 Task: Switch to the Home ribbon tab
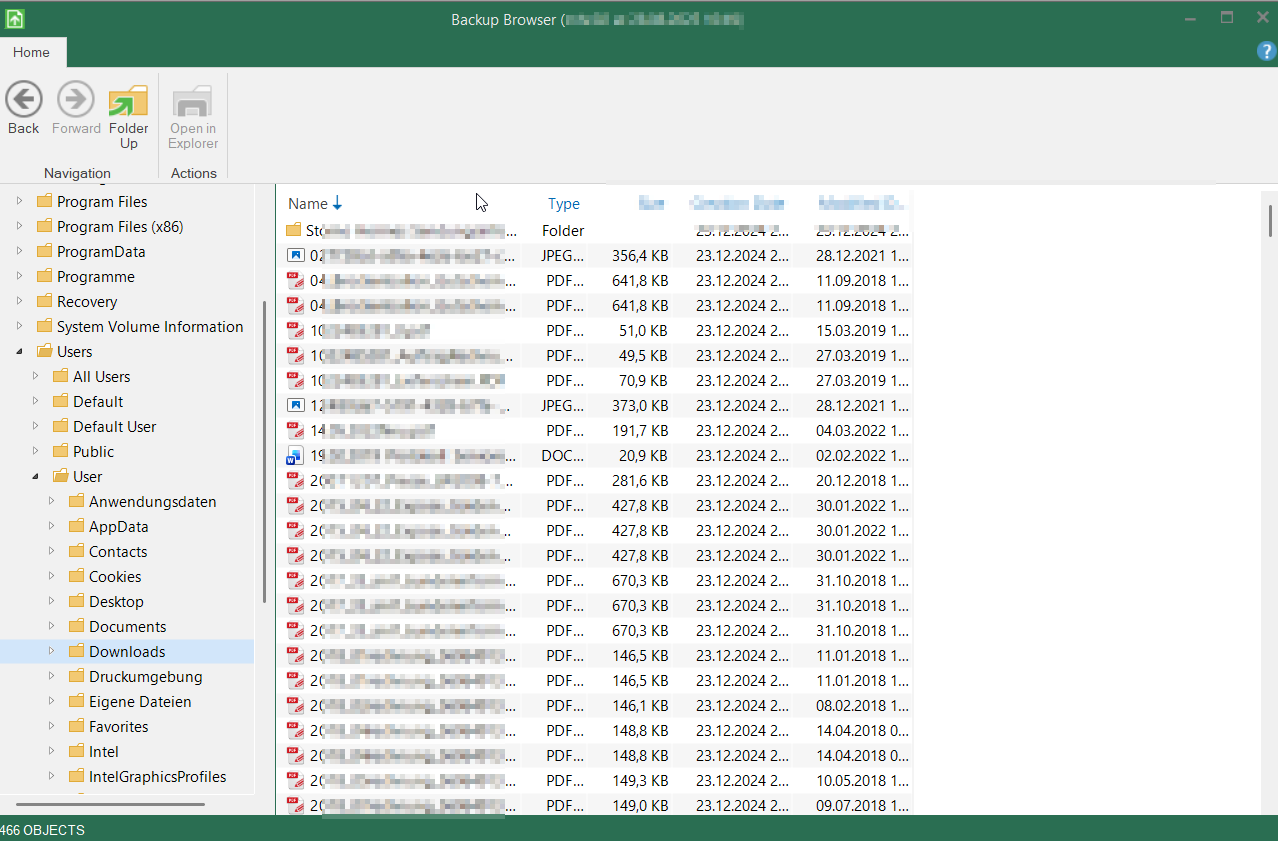pyautogui.click(x=32, y=52)
